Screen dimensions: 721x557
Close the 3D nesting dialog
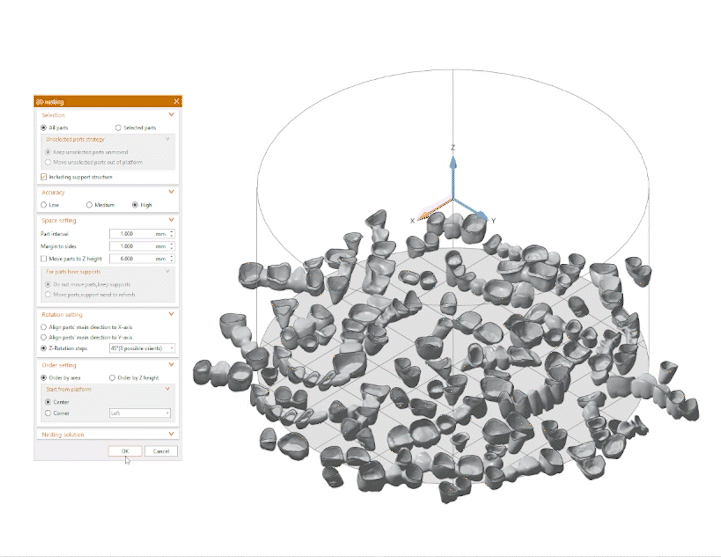coord(176,101)
